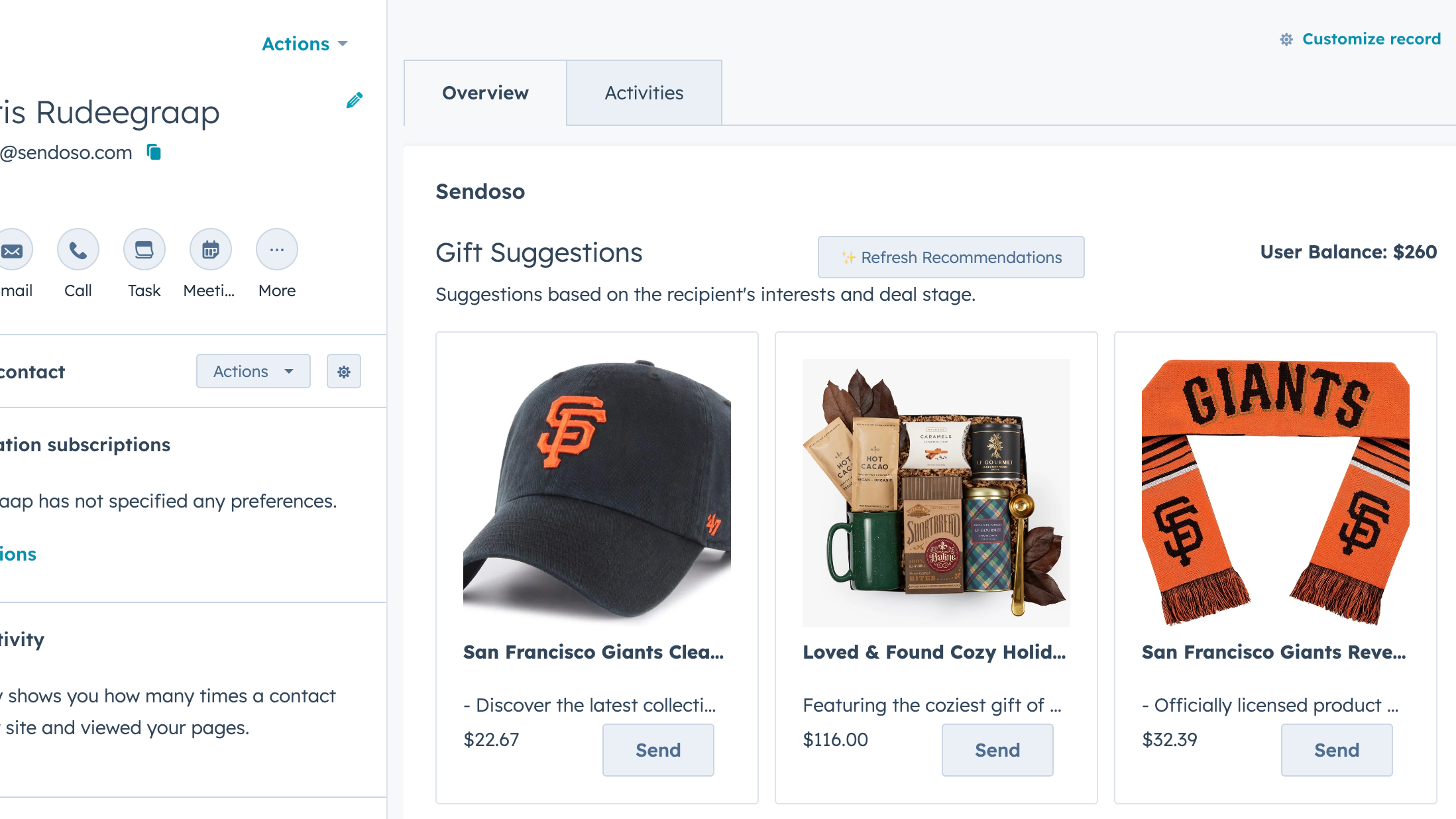Send the San Francisco Giants cap
The height and width of the screenshot is (819, 1456).
(x=658, y=750)
